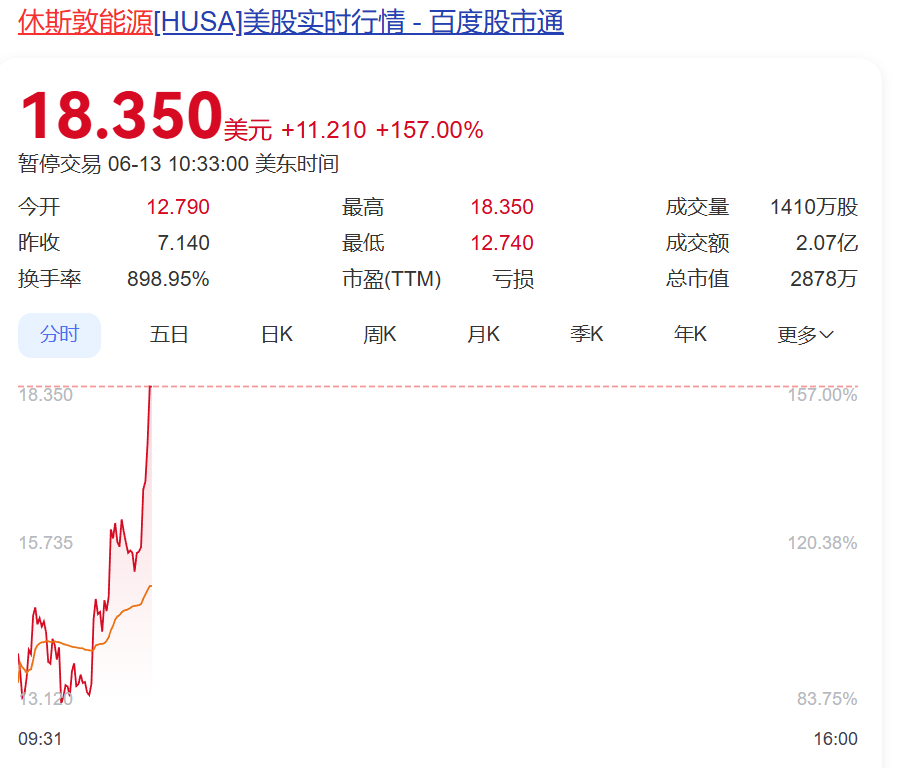
Task: Click the 15.735 chart axis label
Action: [x=46, y=543]
